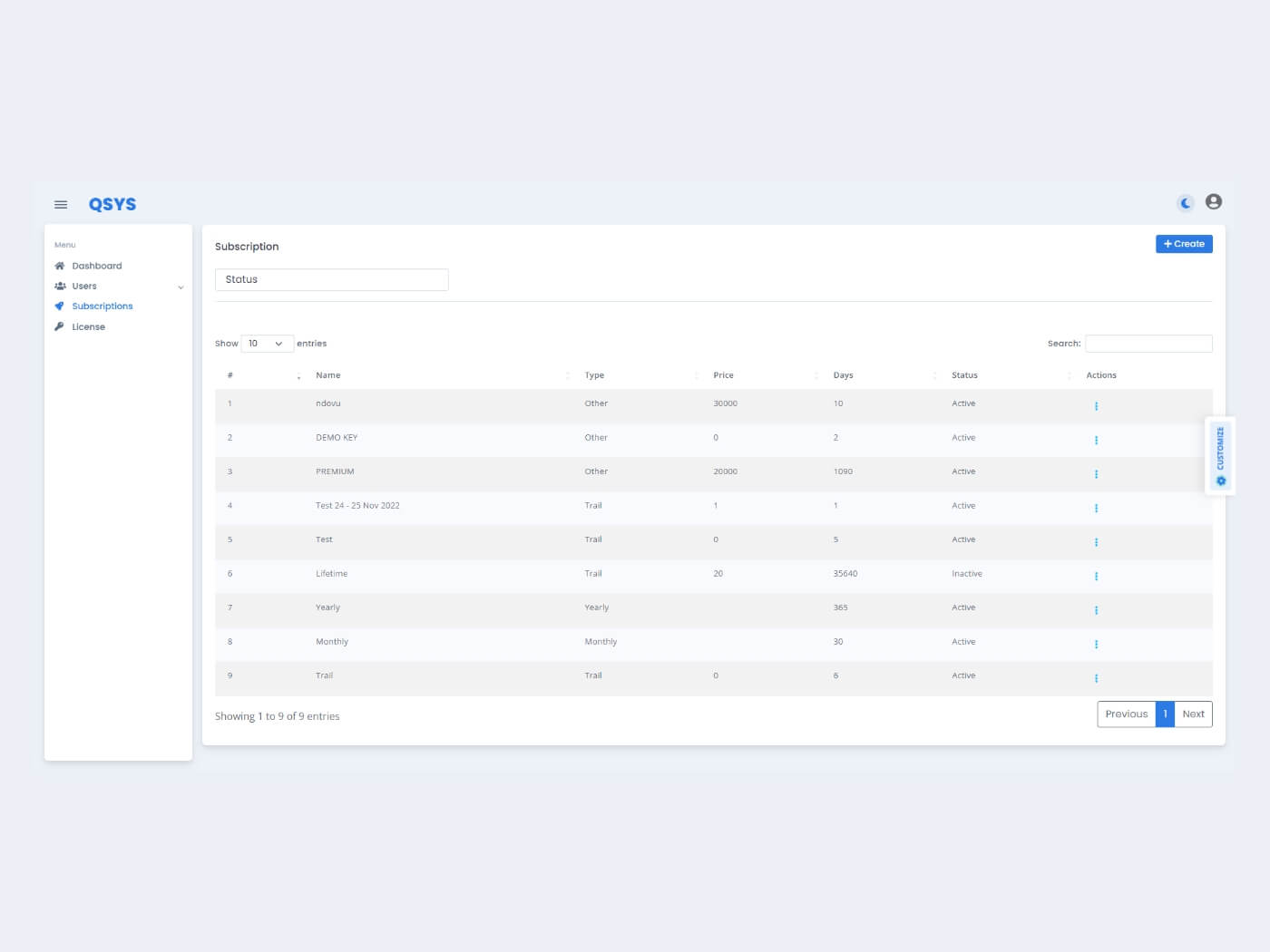Open actions menu for ndovu row
The height and width of the screenshot is (952, 1270).
click(1096, 406)
